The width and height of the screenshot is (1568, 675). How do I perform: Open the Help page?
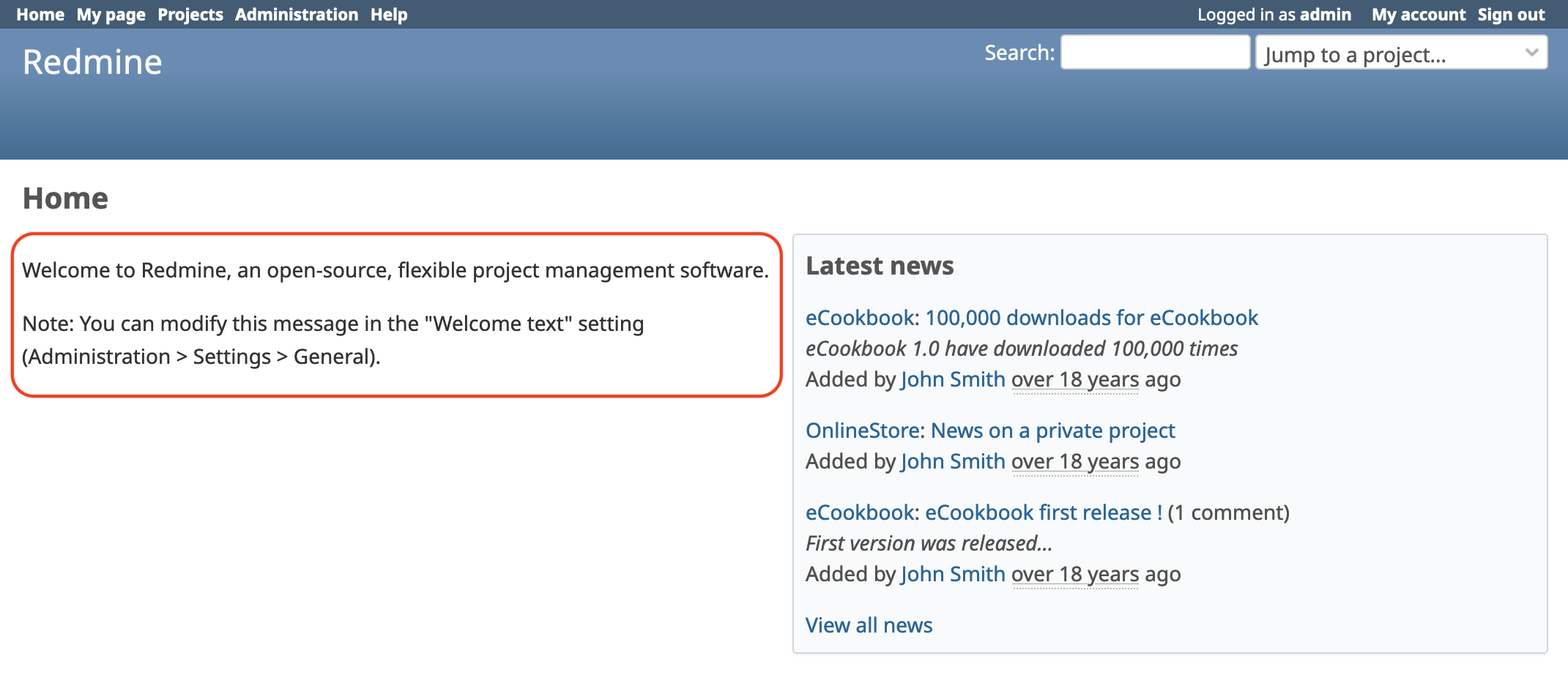[388, 14]
